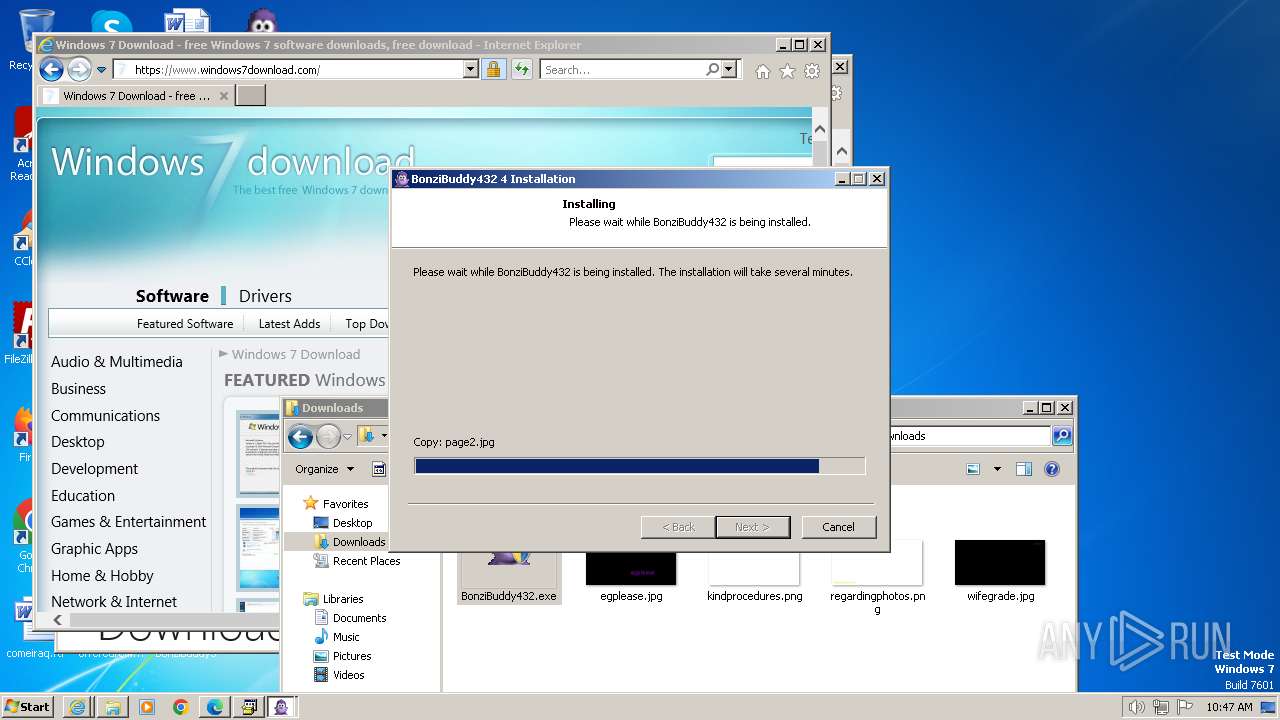Image resolution: width=1280 pixels, height=720 pixels.
Task: Open Desktop category on website
Action: [77, 442]
